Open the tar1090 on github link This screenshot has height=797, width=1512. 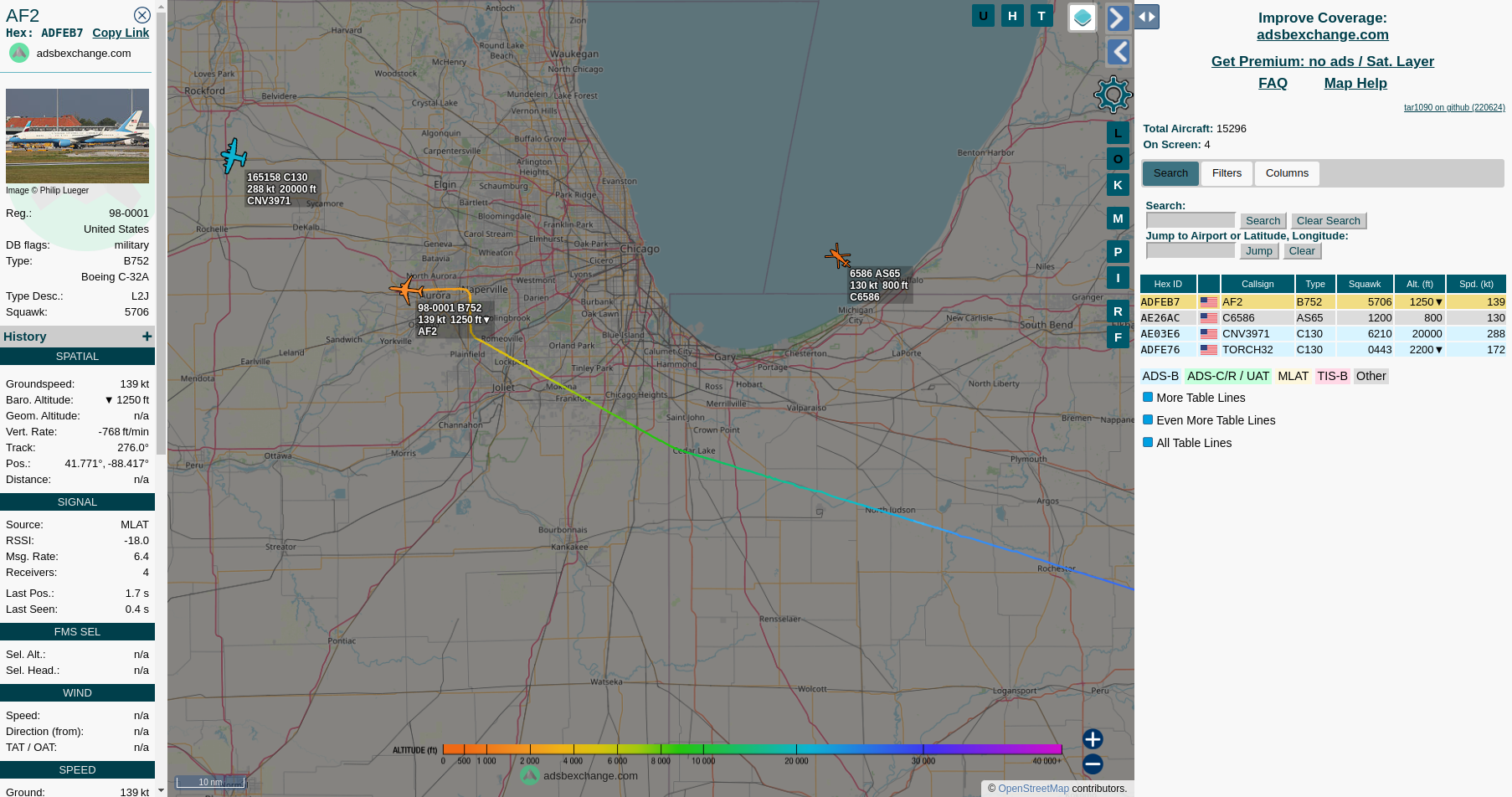pos(1454,107)
